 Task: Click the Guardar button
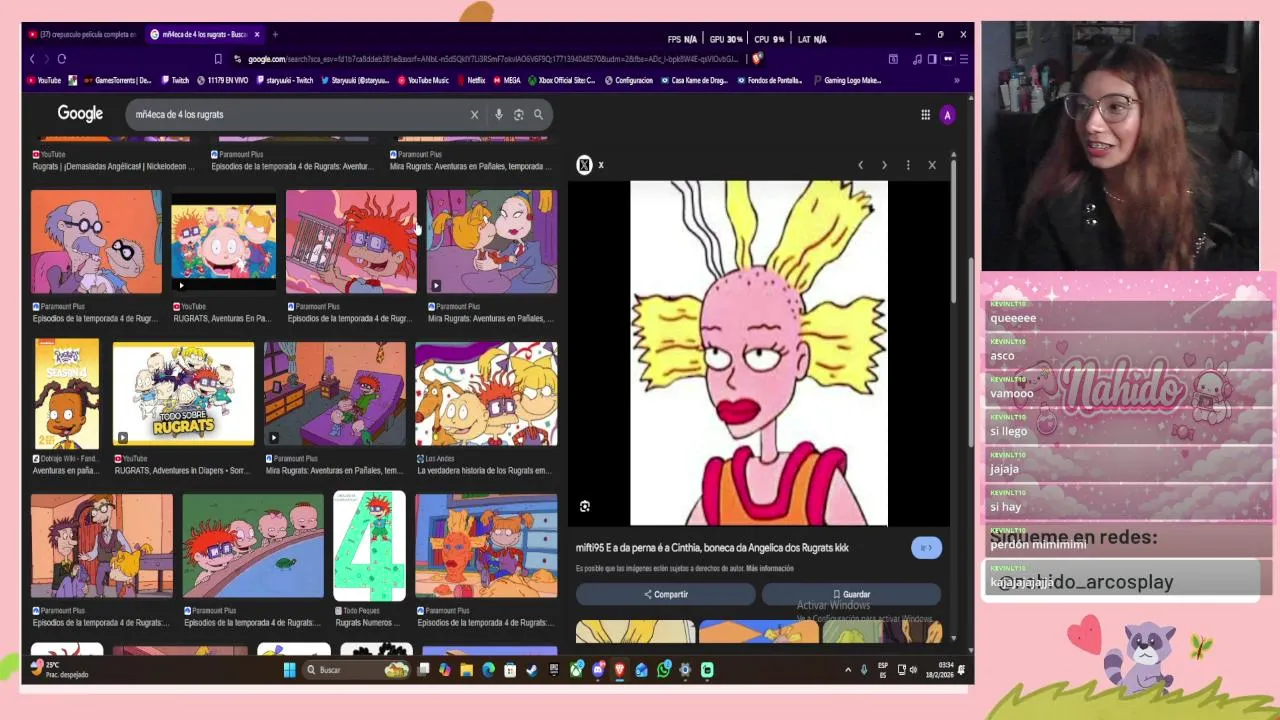click(851, 595)
